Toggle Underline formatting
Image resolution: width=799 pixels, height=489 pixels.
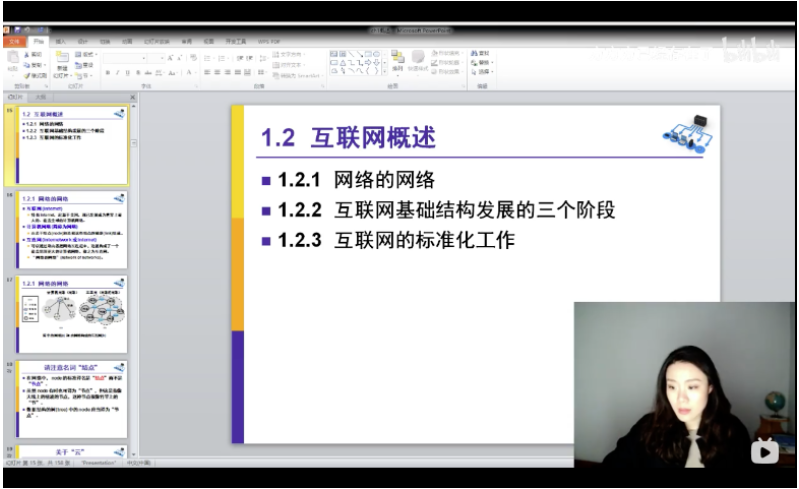point(127,73)
